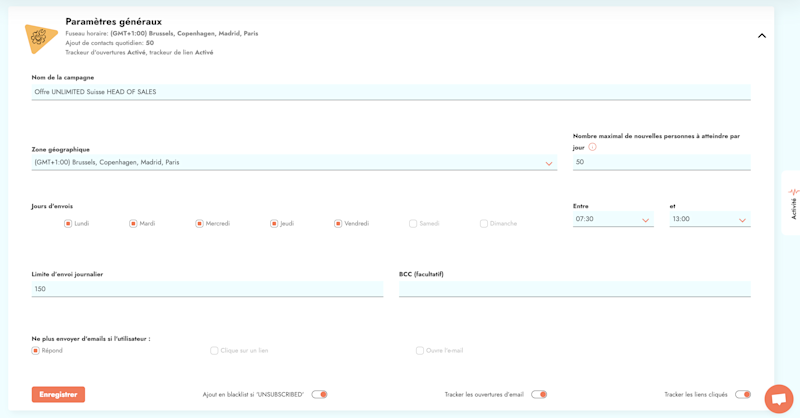Uncheck the Mardi checkbox
Viewport: 800px width, 418px height.
pos(133,224)
